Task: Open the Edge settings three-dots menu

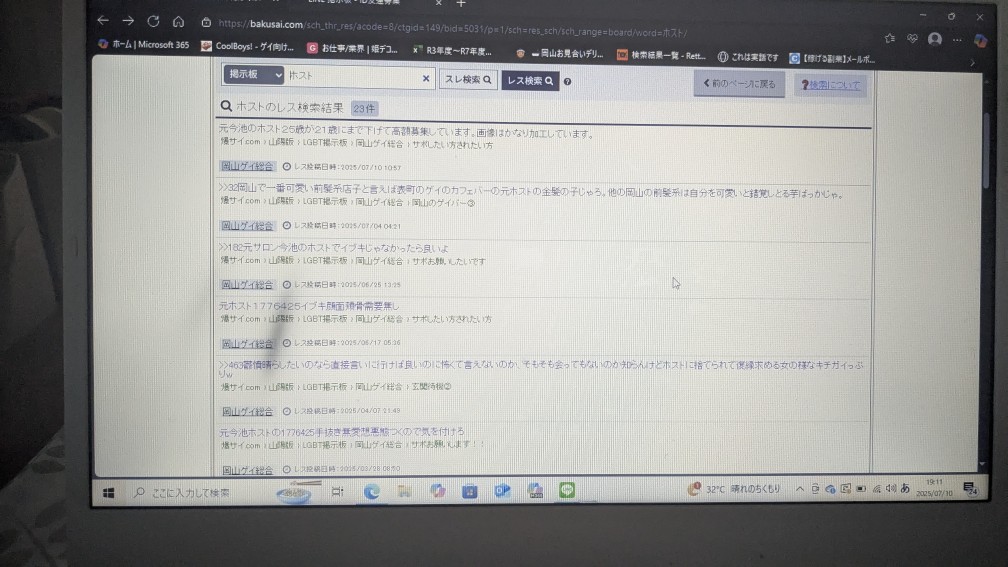Action: point(957,40)
